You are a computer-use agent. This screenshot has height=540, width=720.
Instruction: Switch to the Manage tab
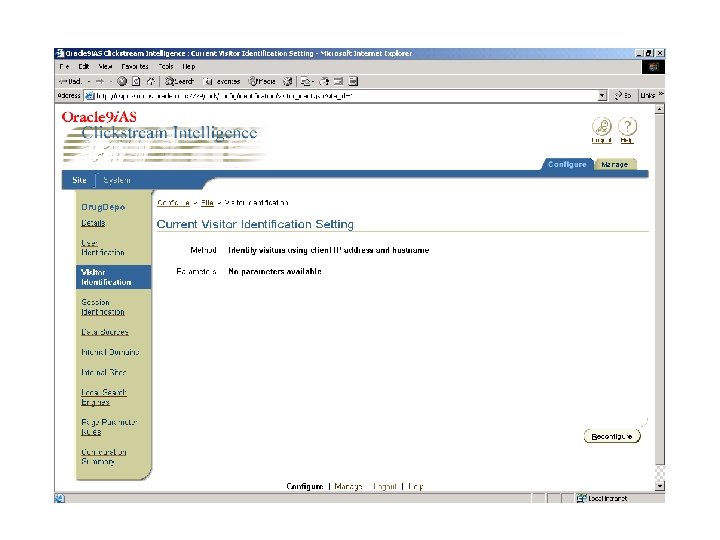tap(614, 164)
